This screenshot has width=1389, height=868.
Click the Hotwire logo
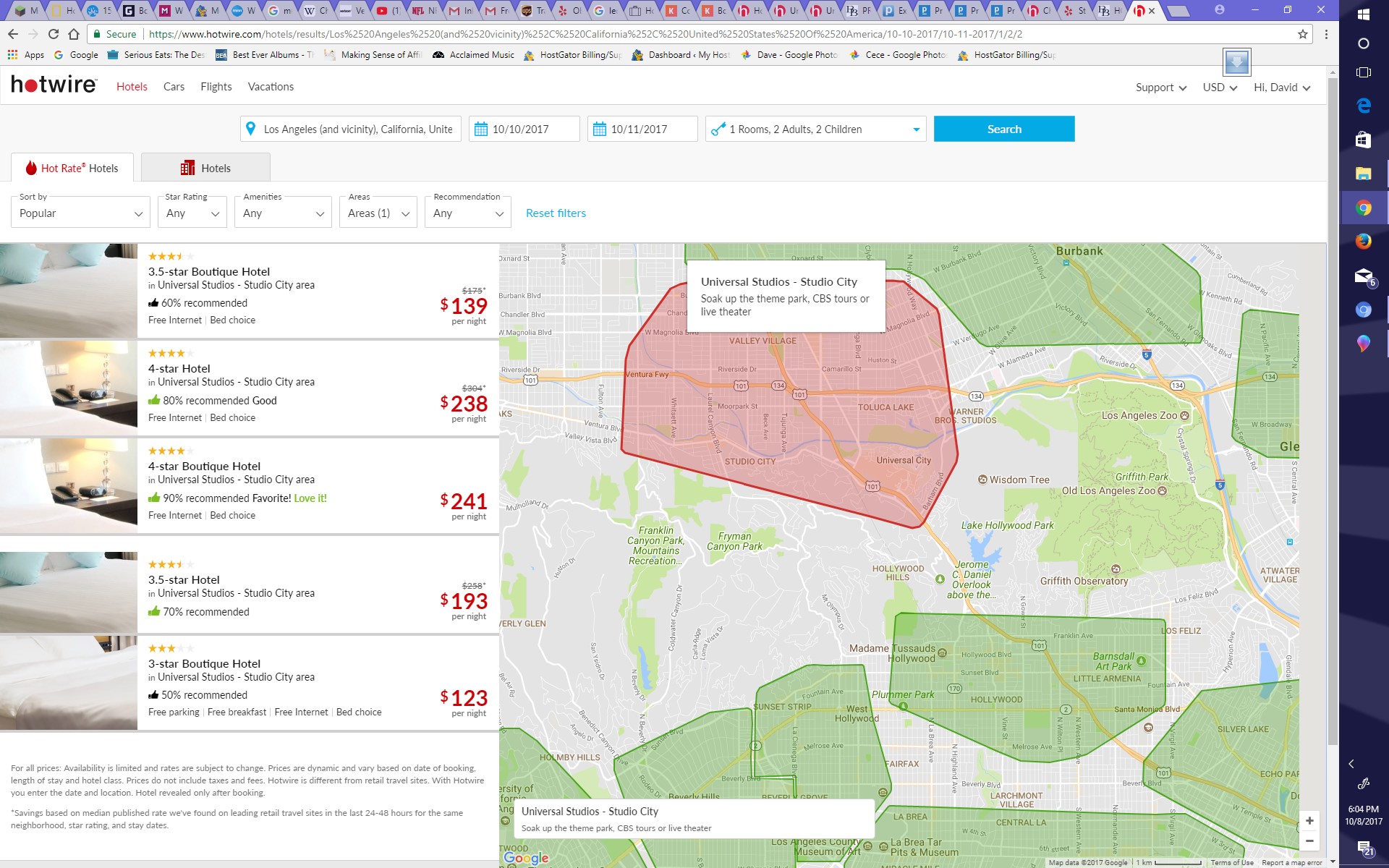tap(54, 85)
